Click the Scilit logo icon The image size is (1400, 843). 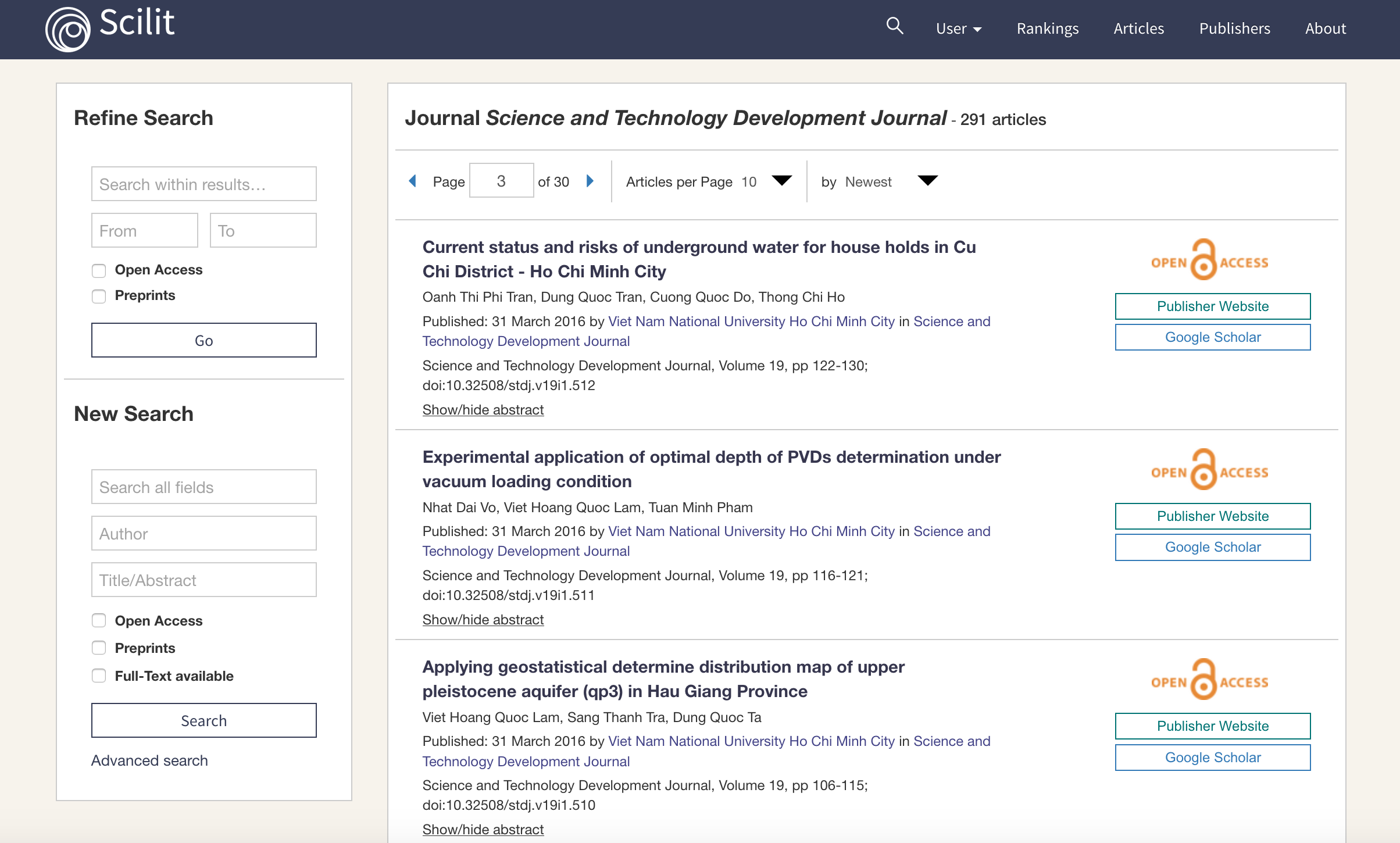67,29
